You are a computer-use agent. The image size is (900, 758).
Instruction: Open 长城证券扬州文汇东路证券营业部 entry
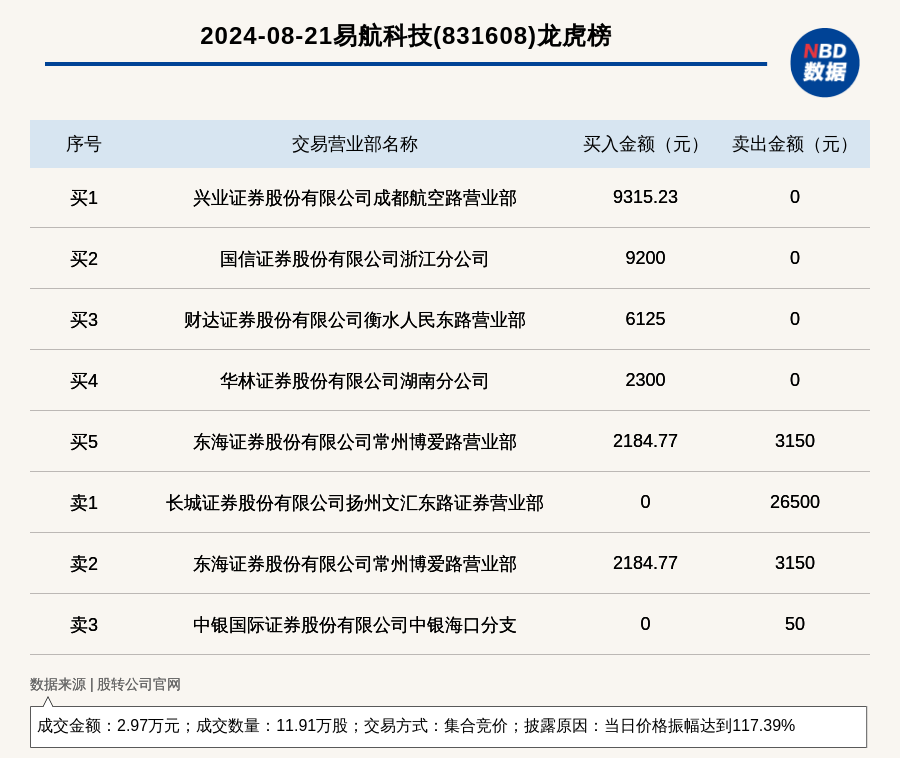pyautogui.click(x=354, y=503)
